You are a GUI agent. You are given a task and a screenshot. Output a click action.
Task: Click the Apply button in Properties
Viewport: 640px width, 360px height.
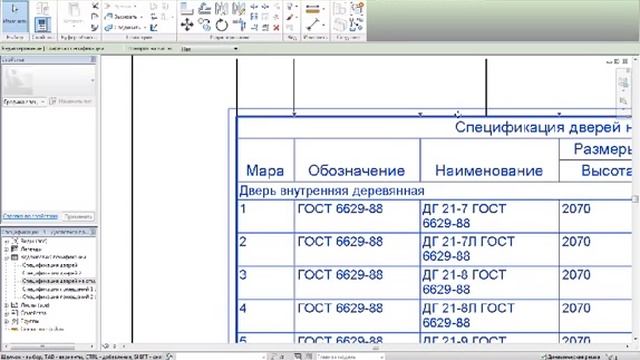(x=78, y=216)
